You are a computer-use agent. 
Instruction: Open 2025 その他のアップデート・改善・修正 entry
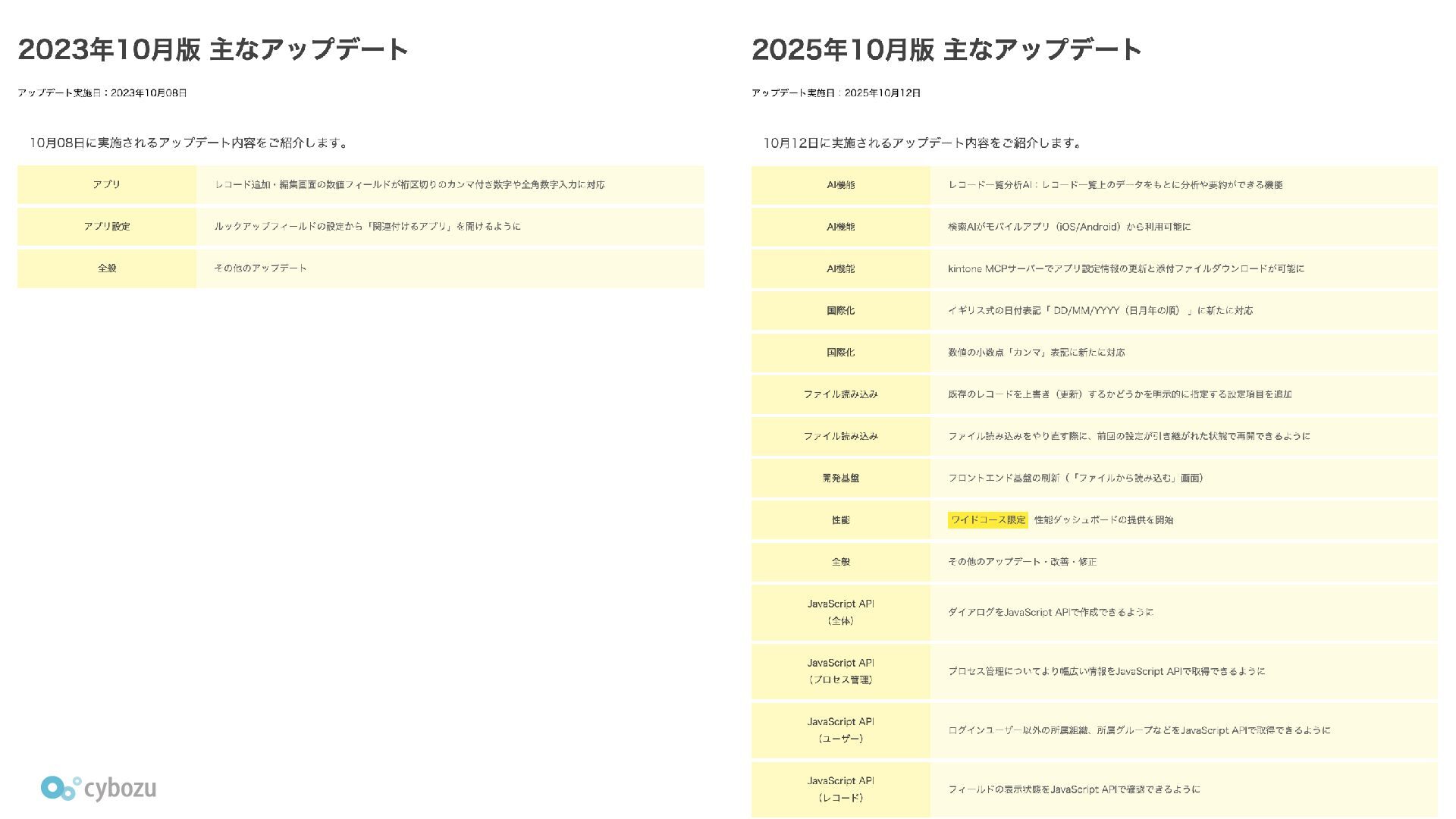[x=1021, y=562]
